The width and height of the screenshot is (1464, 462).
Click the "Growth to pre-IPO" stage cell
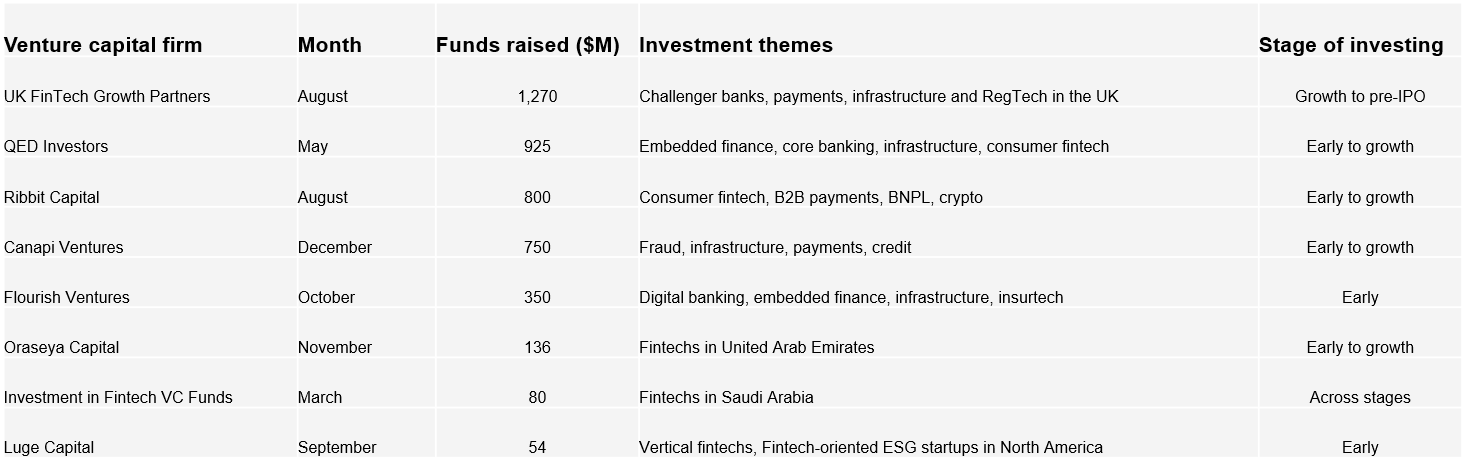pos(1359,97)
